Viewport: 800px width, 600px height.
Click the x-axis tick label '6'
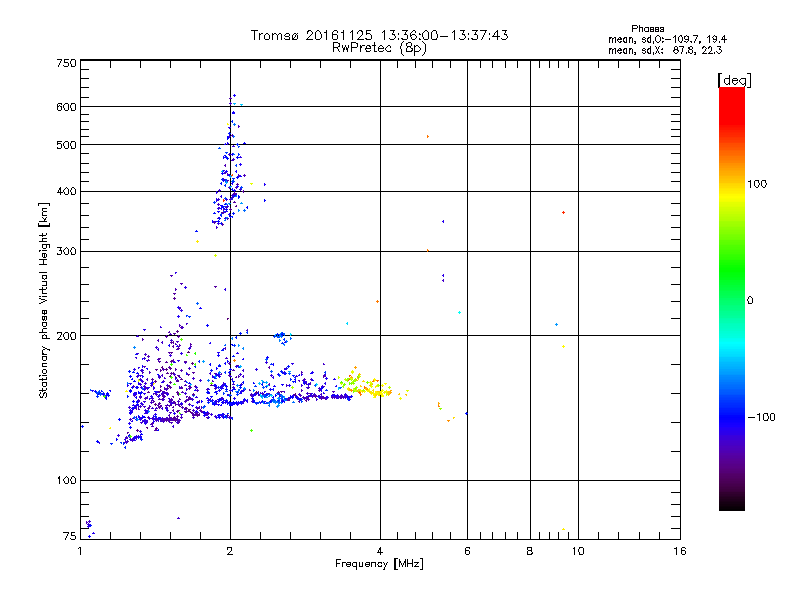[467, 551]
